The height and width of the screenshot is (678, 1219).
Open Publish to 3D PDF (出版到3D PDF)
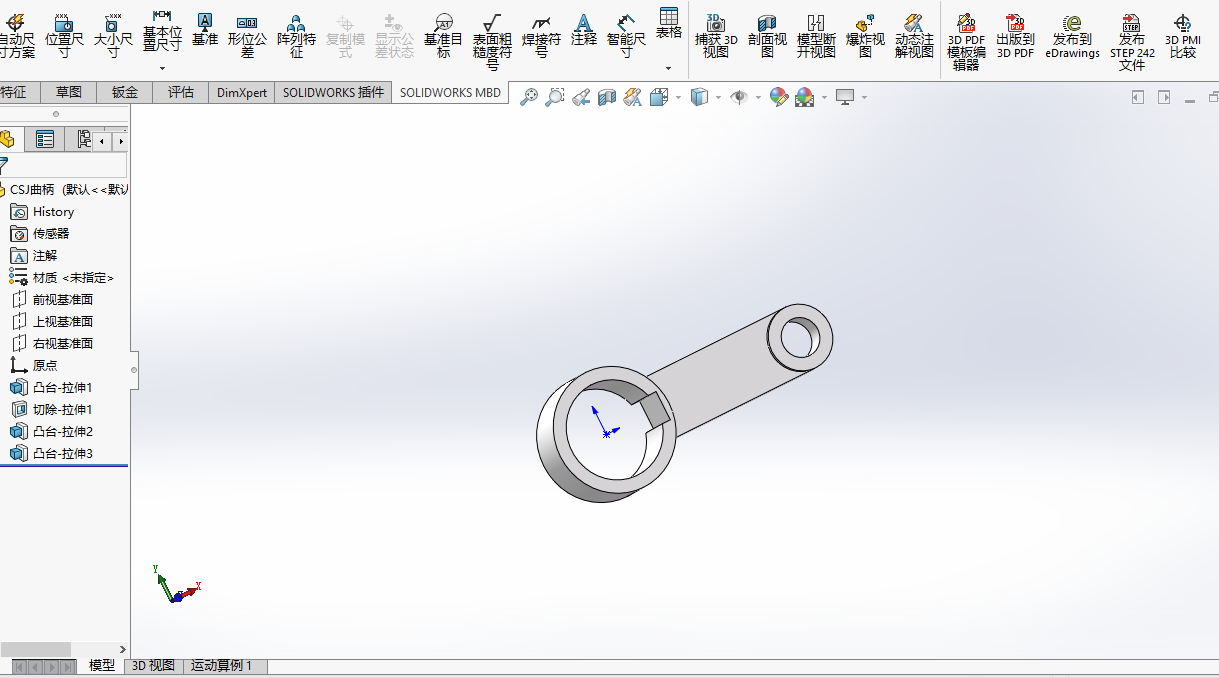click(1015, 36)
